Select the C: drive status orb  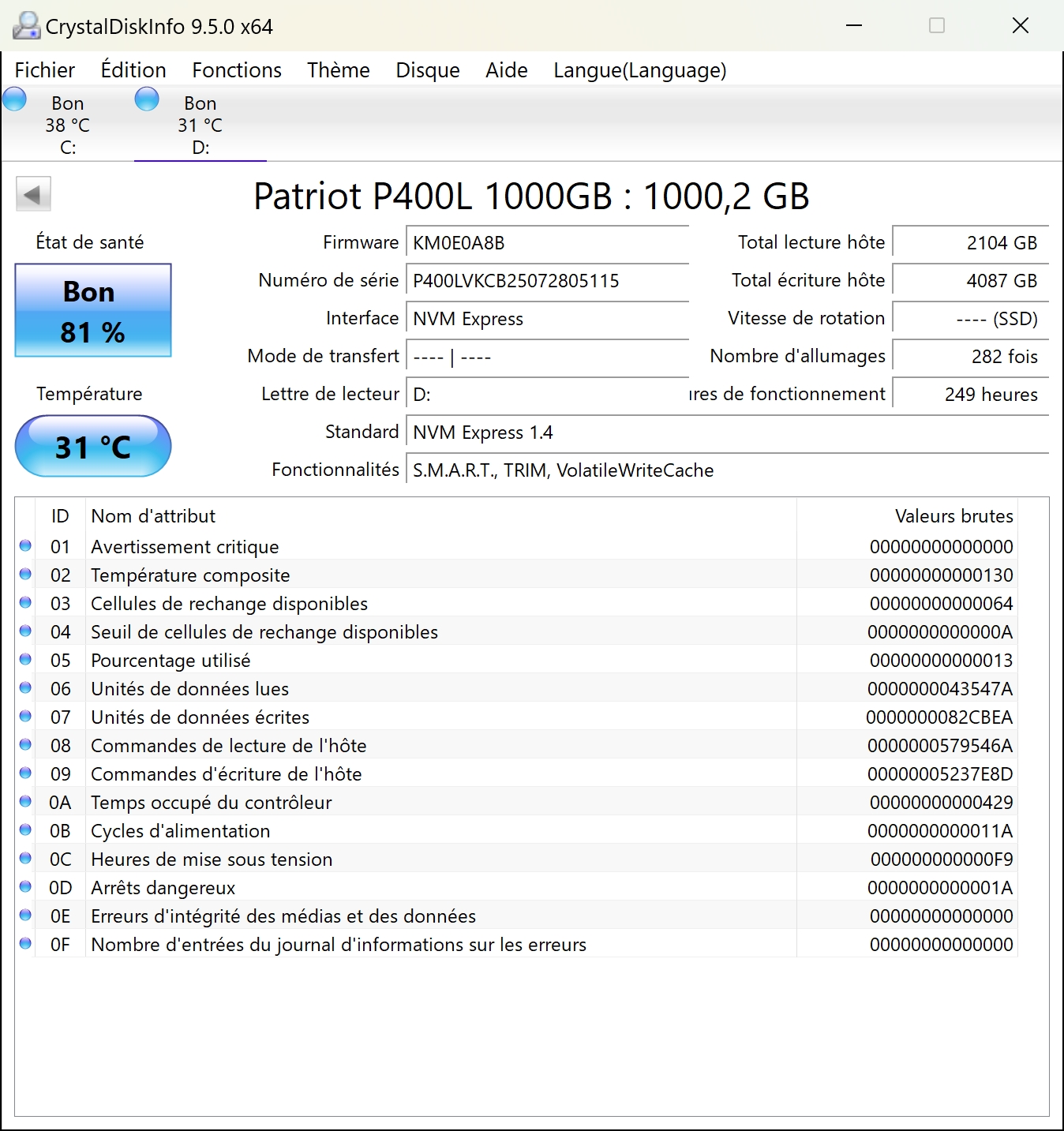pyautogui.click(x=15, y=99)
